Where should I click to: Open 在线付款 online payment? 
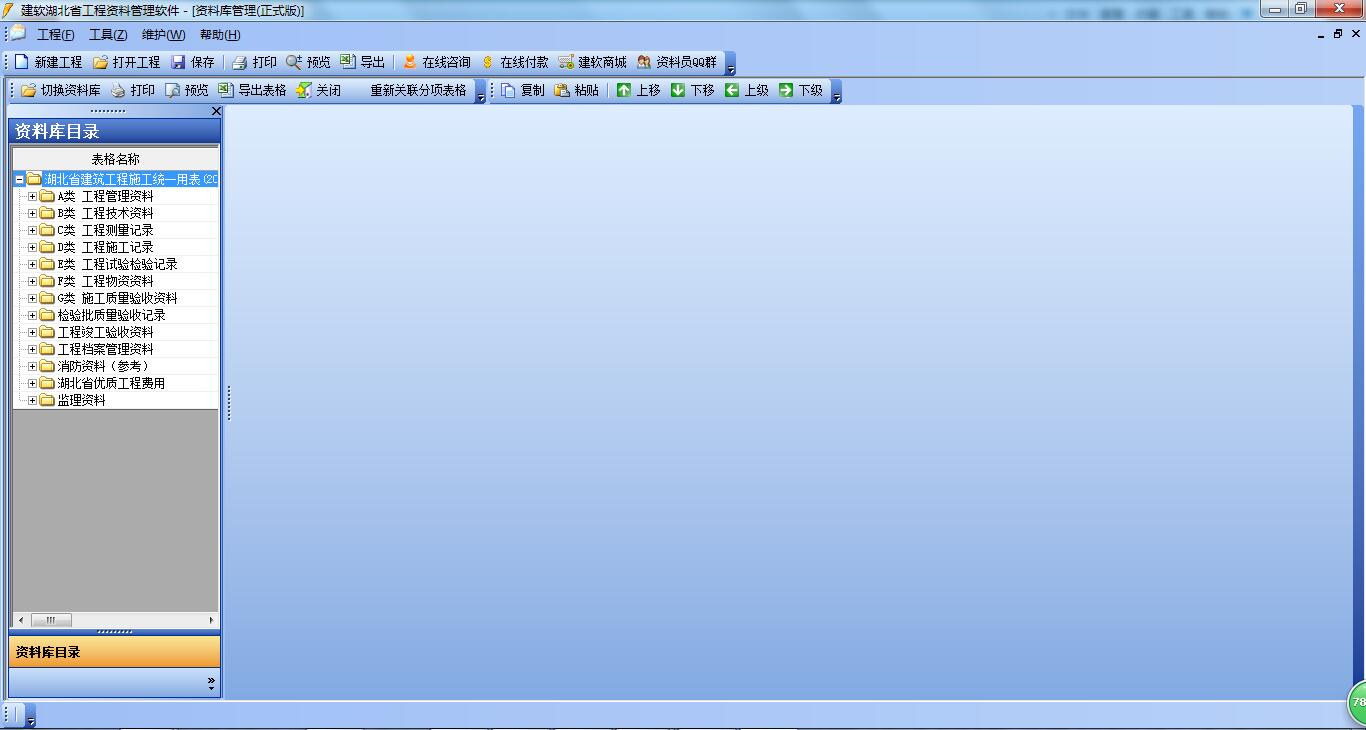(514, 62)
